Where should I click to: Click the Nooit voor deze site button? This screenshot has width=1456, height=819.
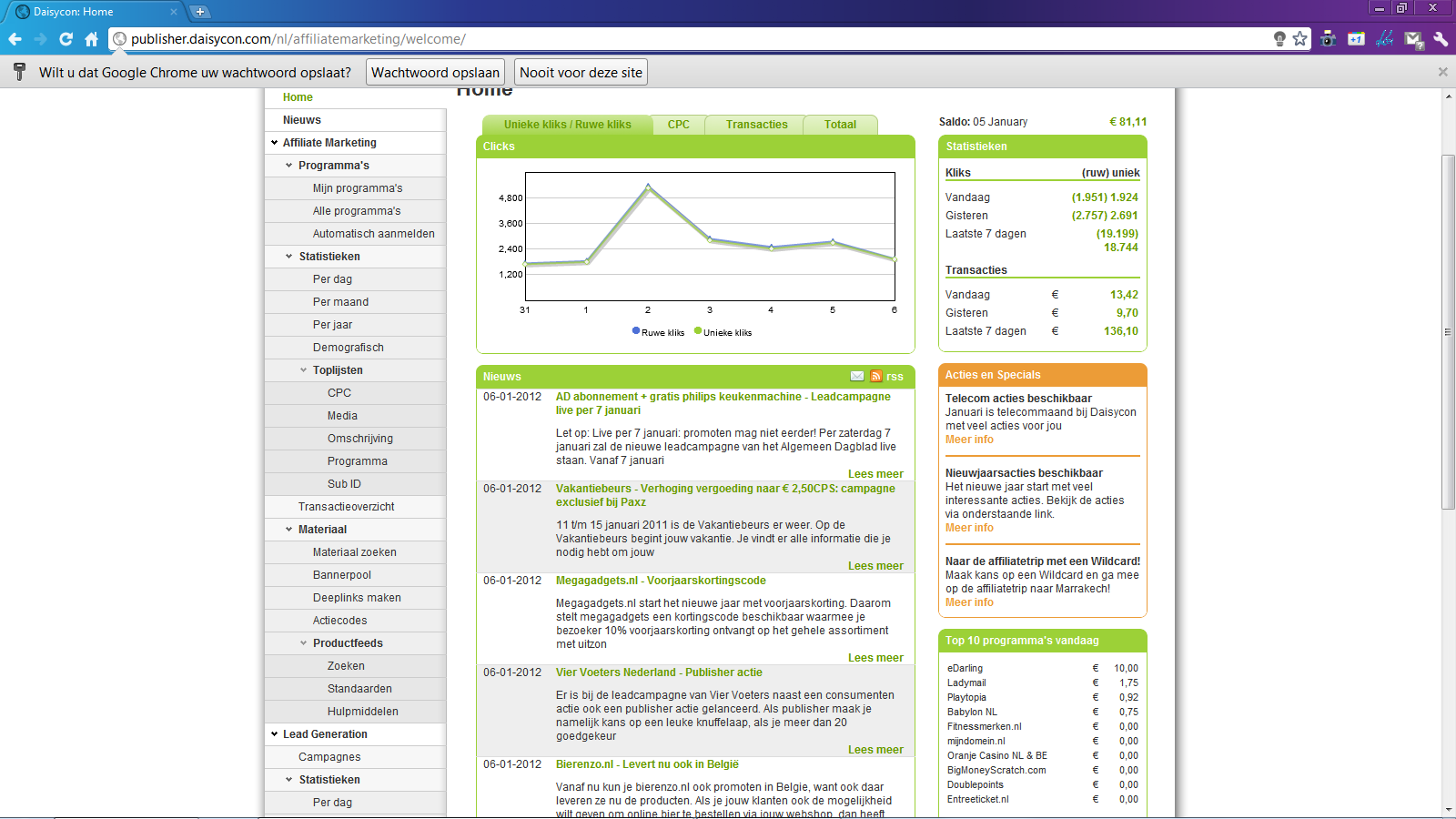click(x=581, y=73)
